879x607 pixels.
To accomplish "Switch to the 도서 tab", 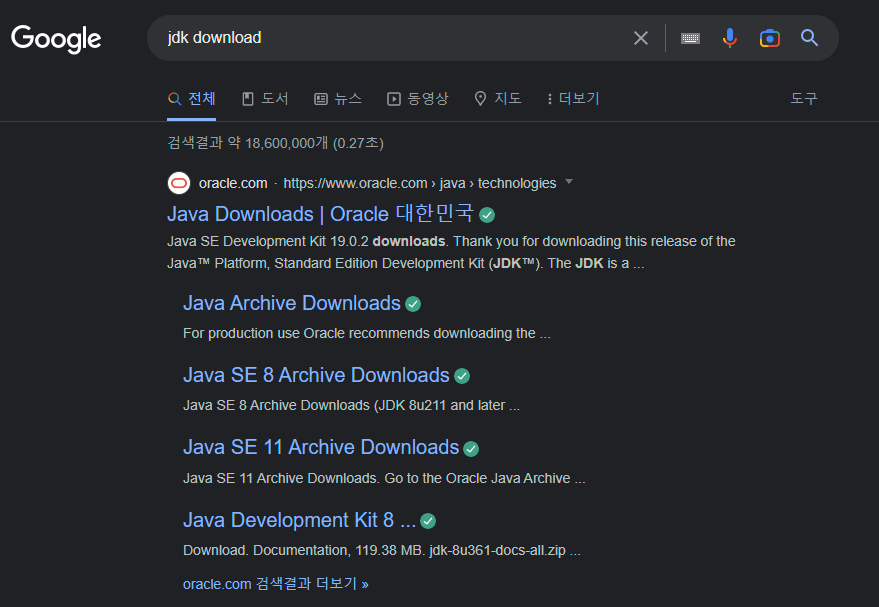I will (265, 99).
